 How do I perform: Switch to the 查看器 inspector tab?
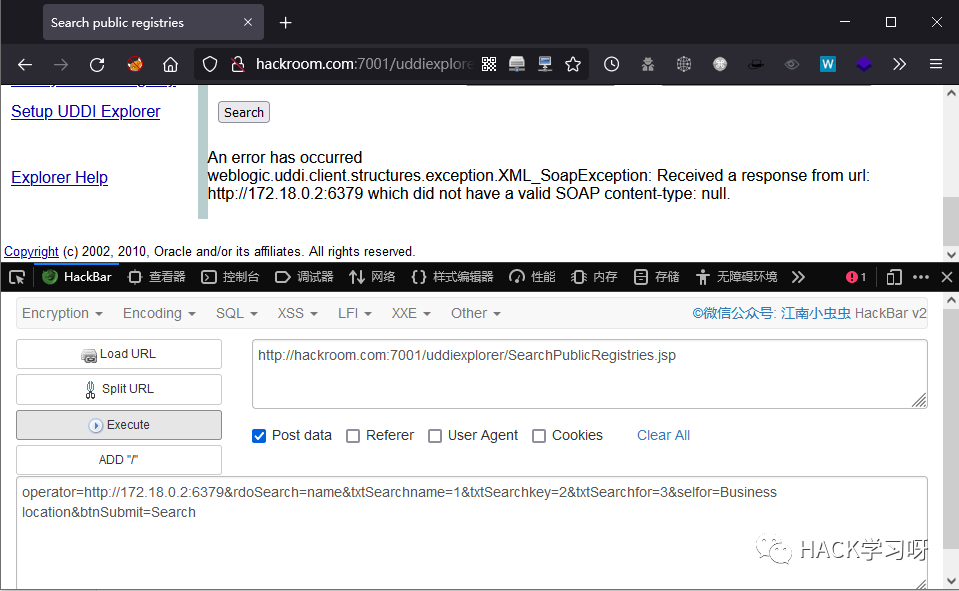(157, 277)
